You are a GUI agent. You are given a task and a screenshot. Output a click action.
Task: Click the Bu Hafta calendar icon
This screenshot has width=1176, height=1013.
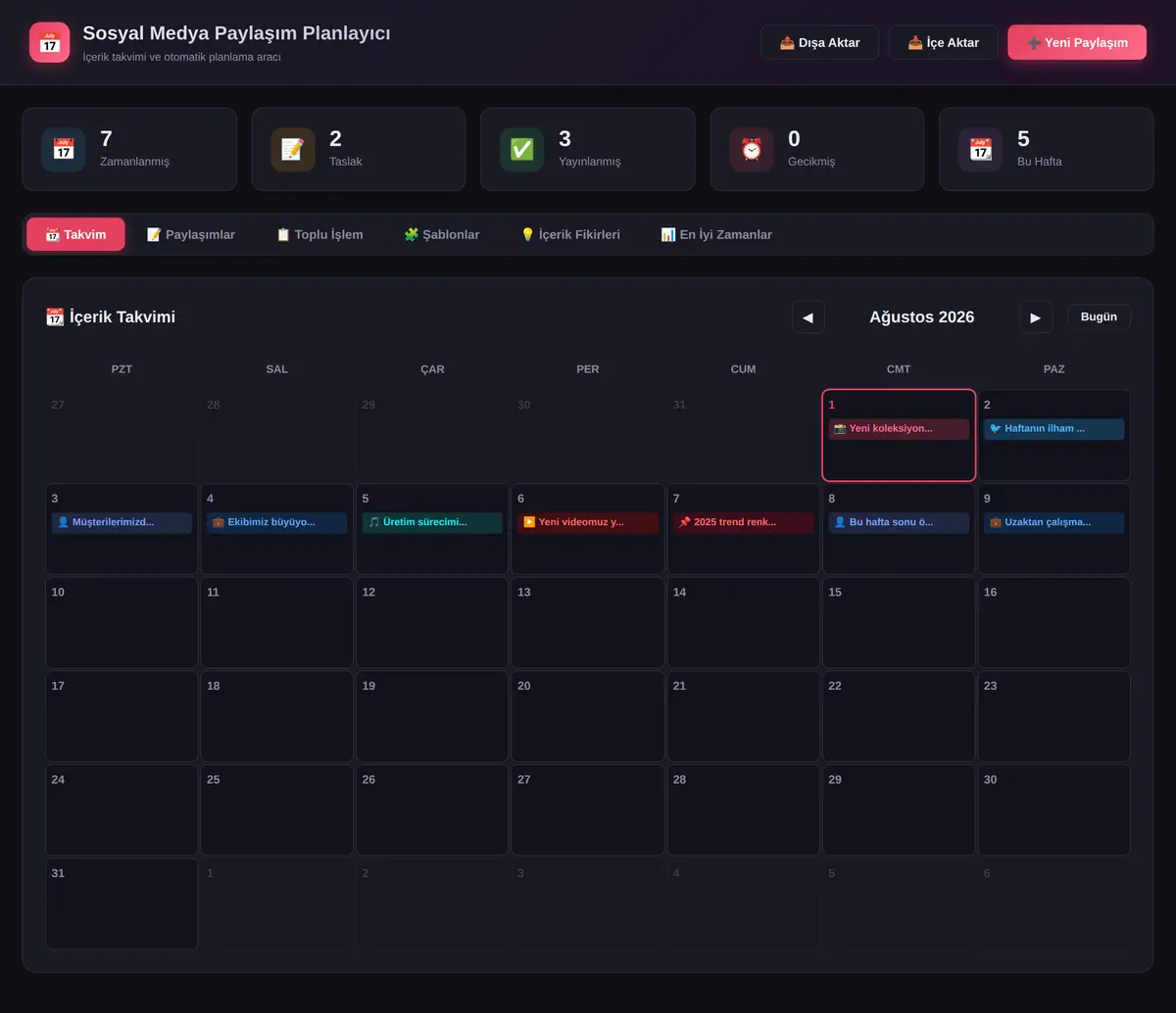(x=980, y=149)
